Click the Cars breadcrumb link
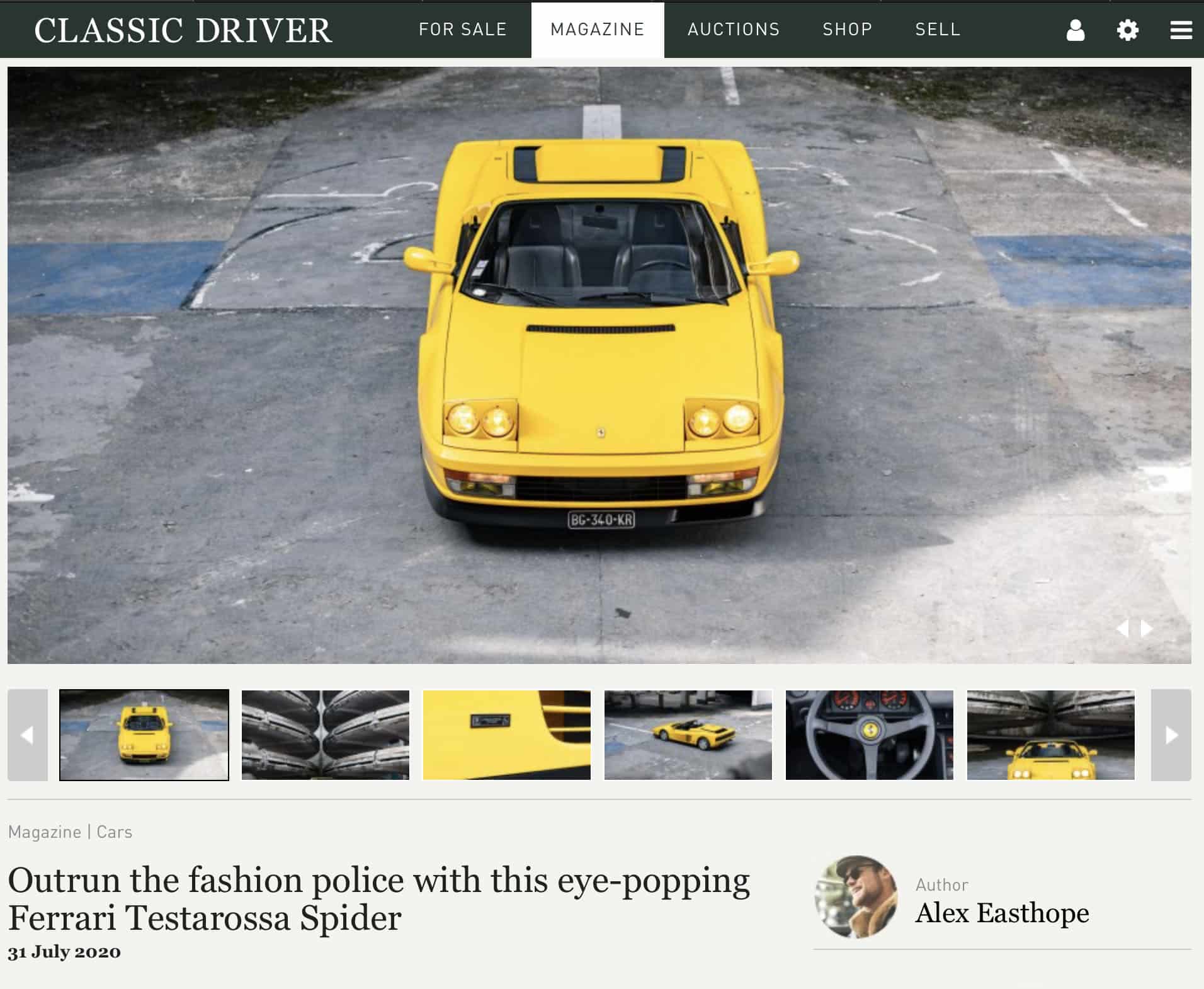 pos(114,832)
